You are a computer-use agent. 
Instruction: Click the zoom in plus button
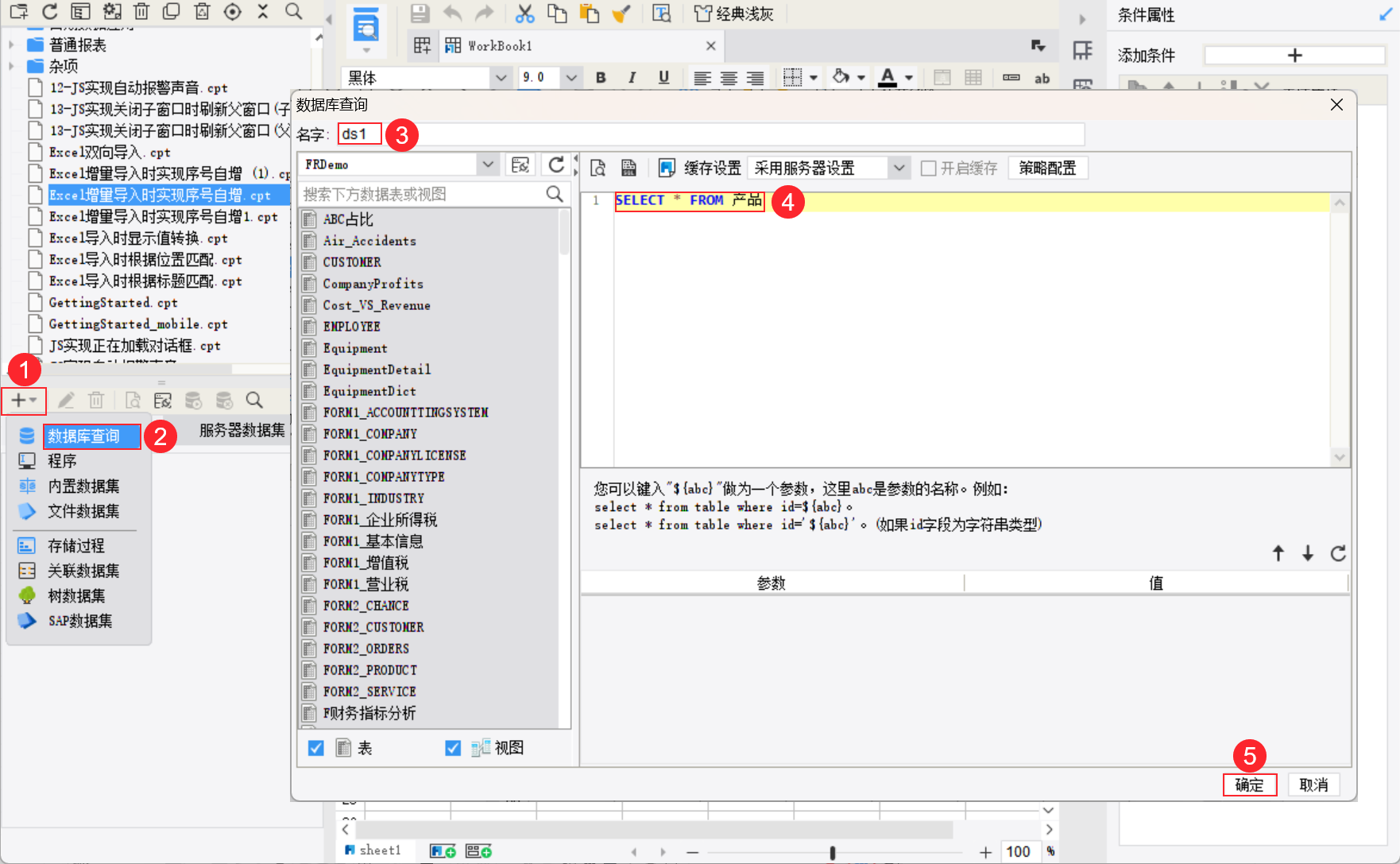pyautogui.click(x=985, y=852)
